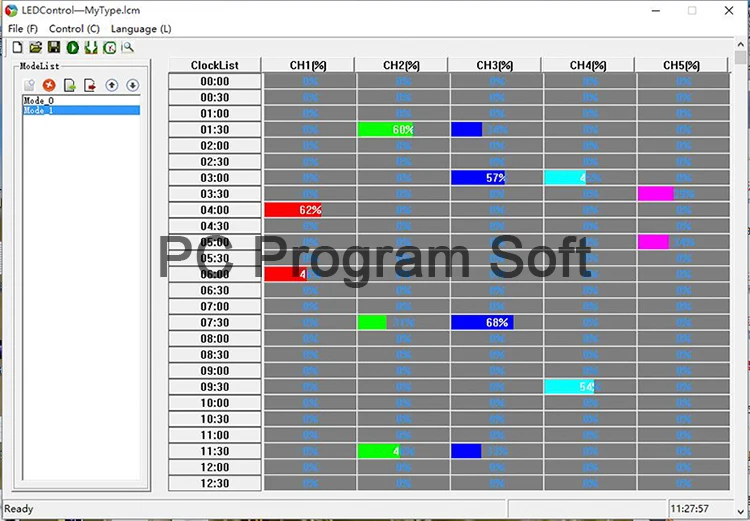Adjust the blue CH3 57% bar at 03:00
This screenshot has width=750, height=521.
(x=478, y=177)
